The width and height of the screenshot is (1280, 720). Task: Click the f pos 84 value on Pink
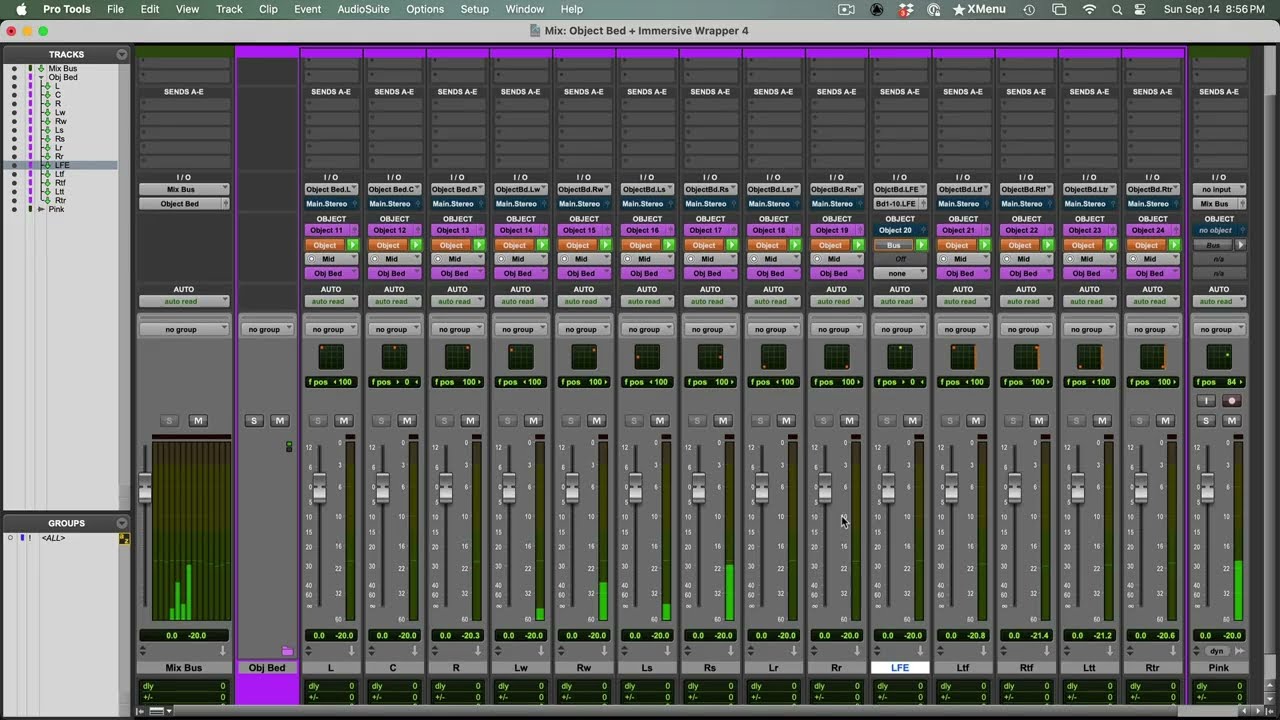click(x=1219, y=382)
